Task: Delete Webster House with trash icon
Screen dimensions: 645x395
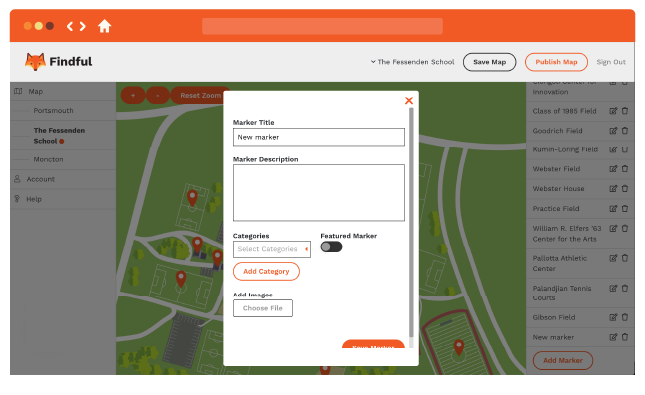Action: tap(625, 188)
